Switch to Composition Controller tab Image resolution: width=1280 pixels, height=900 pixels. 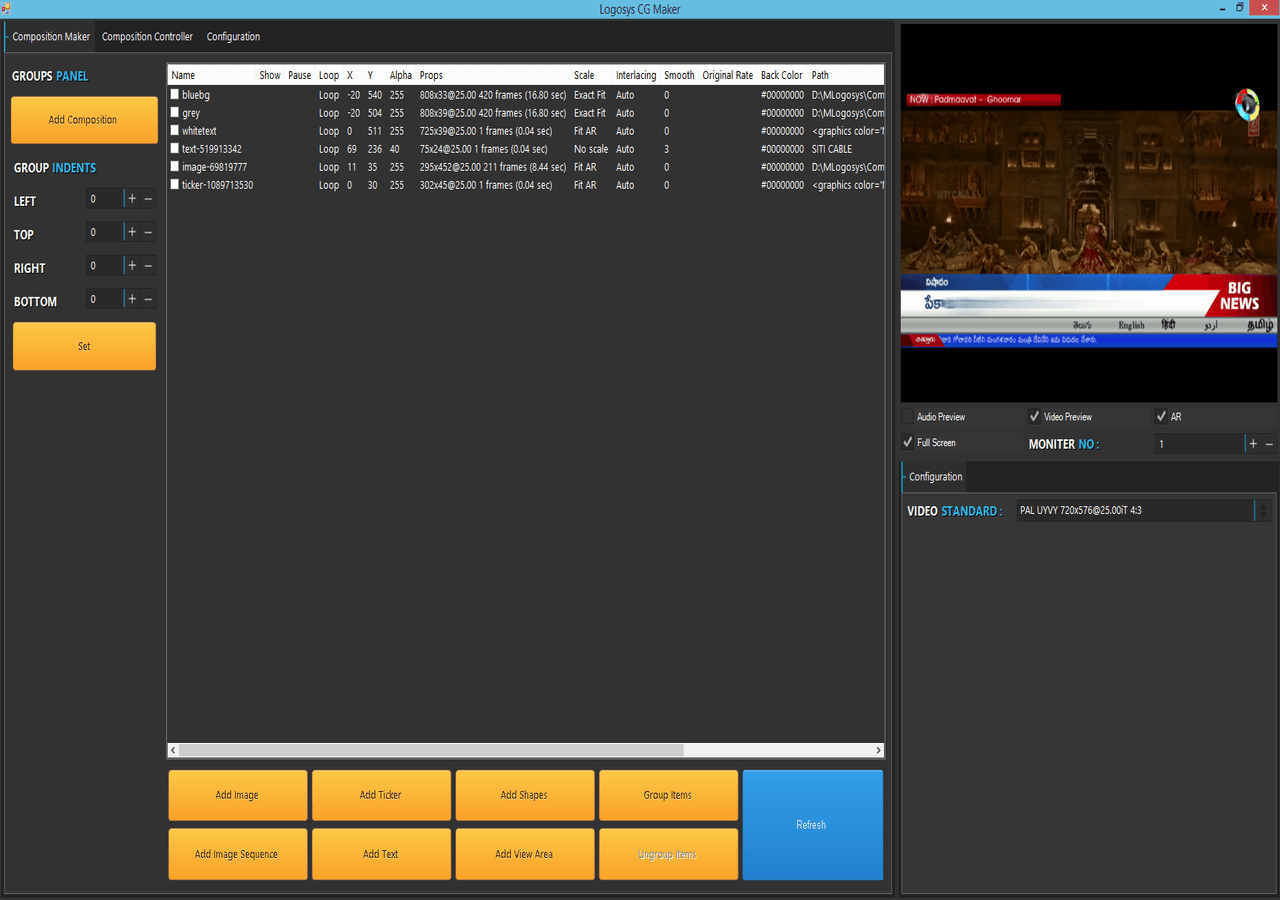147,37
